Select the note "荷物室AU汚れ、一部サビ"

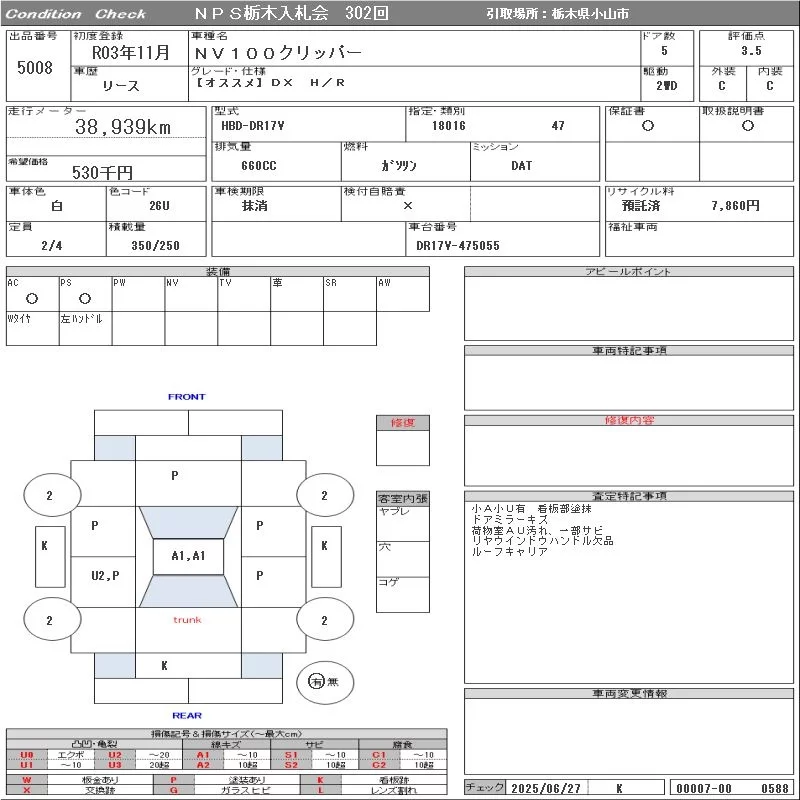pyautogui.click(x=537, y=530)
